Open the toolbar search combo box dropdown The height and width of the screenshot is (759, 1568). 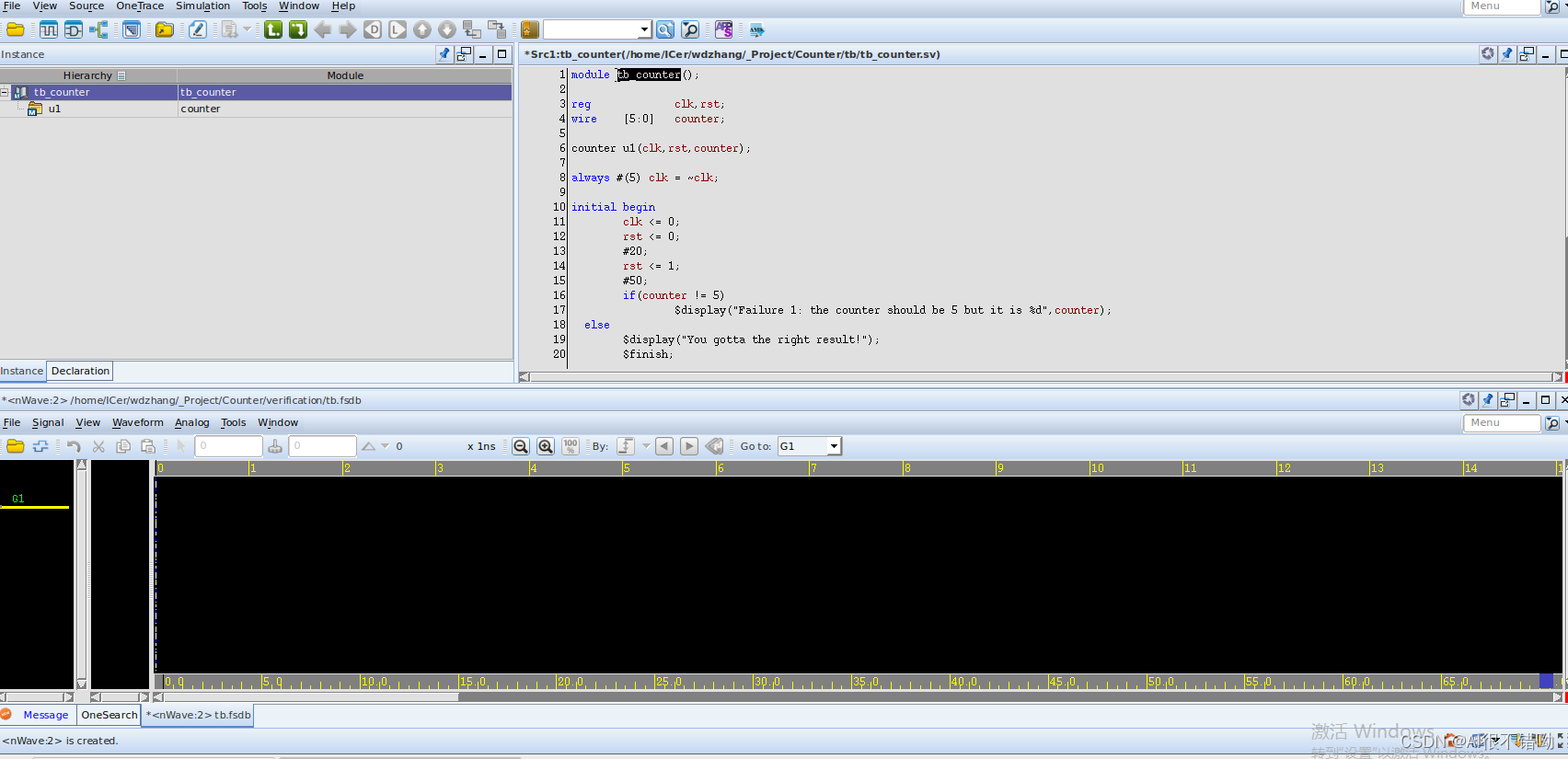(644, 30)
